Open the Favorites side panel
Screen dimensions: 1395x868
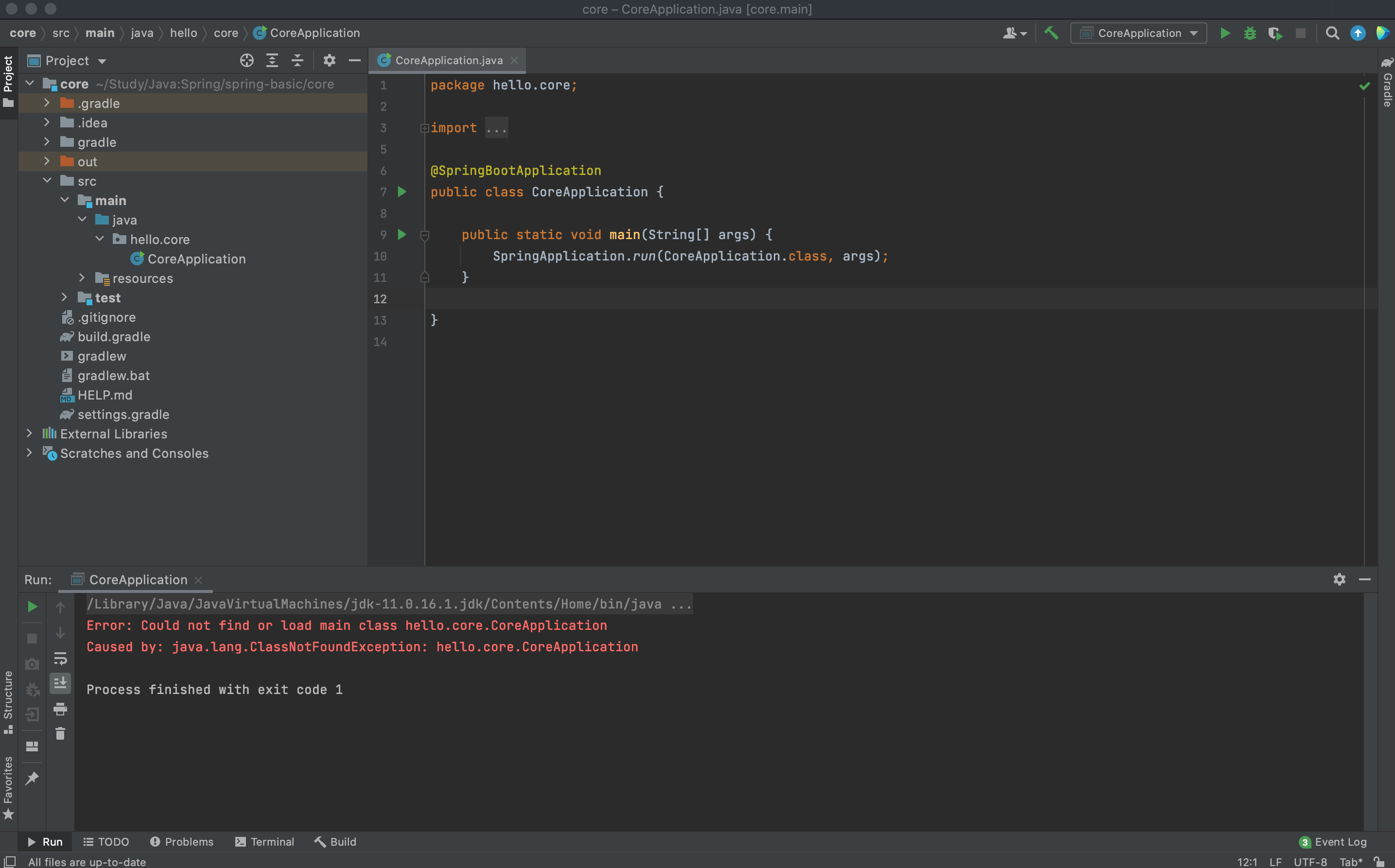[x=8, y=788]
